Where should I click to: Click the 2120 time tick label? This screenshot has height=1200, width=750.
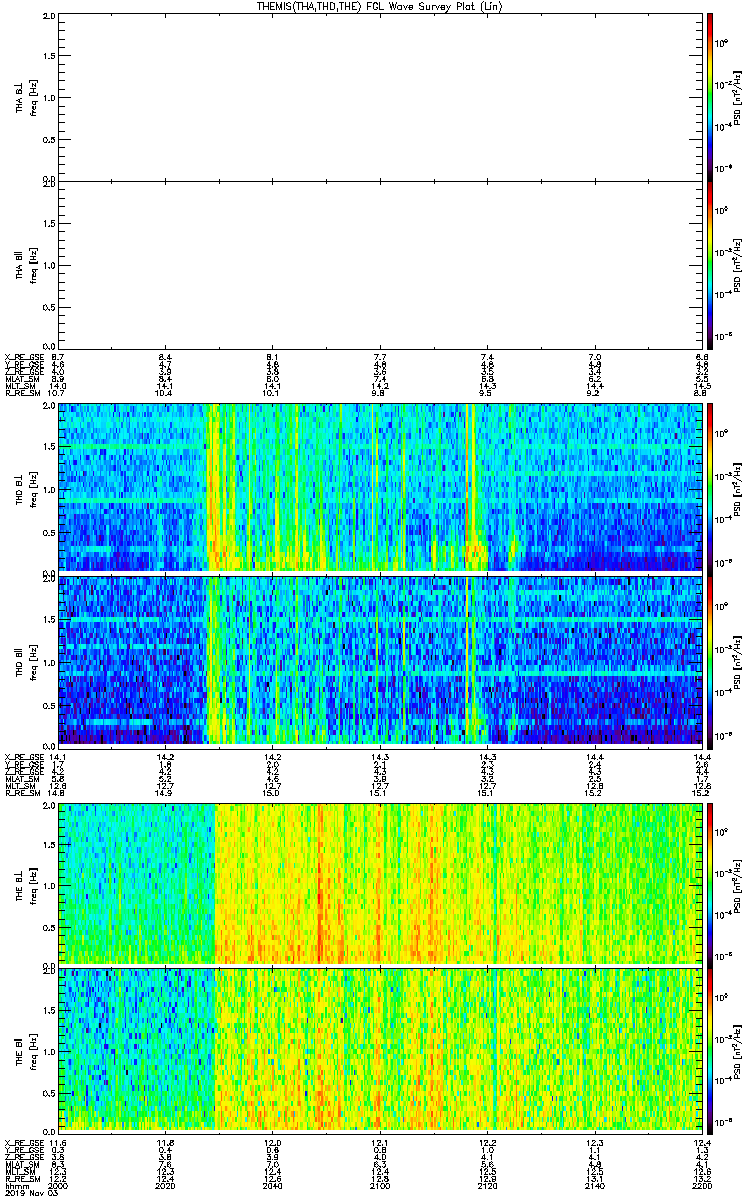coord(486,1185)
